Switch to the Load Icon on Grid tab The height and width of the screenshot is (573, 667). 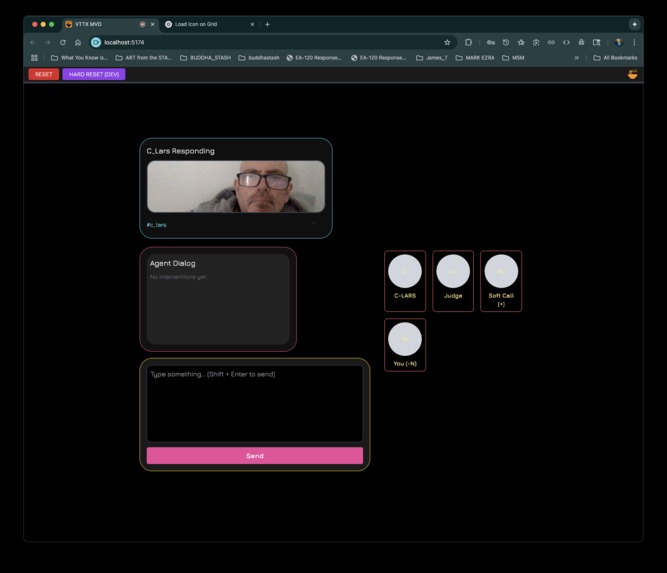tap(210, 24)
